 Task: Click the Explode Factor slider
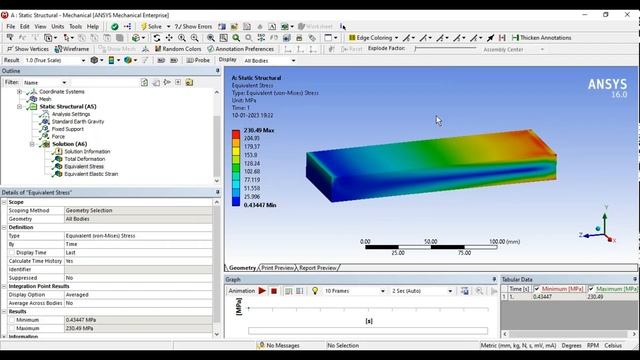(445, 49)
